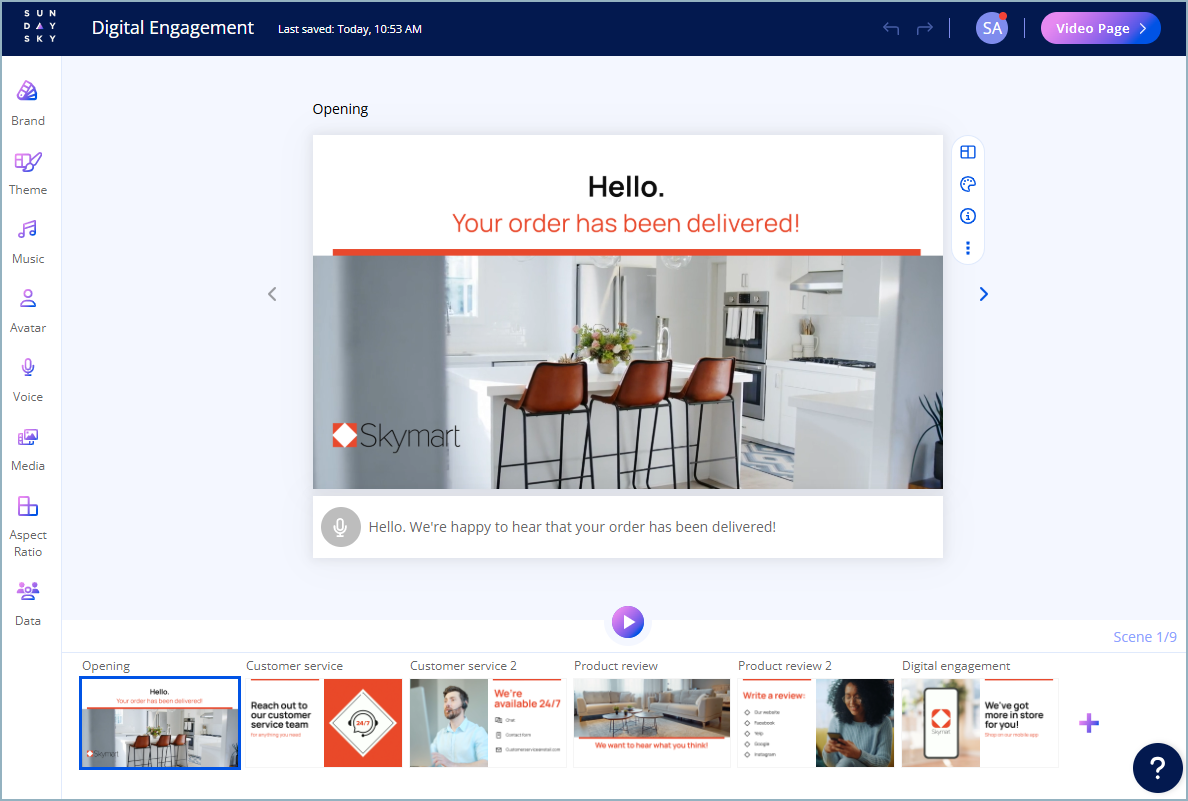1188x801 pixels.
Task: Open the Avatar panel
Action: (x=28, y=311)
